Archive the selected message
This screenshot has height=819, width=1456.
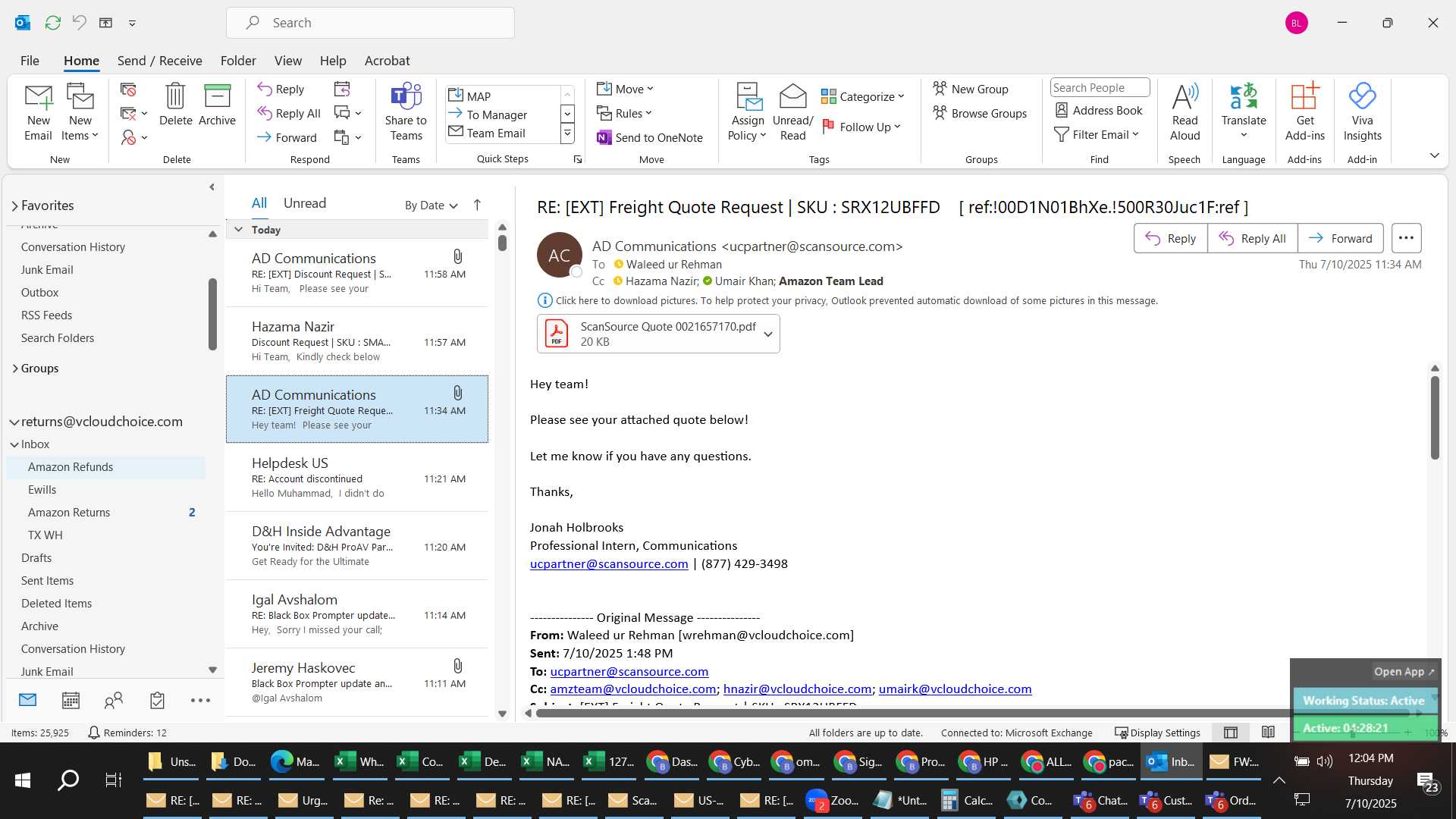click(x=217, y=105)
